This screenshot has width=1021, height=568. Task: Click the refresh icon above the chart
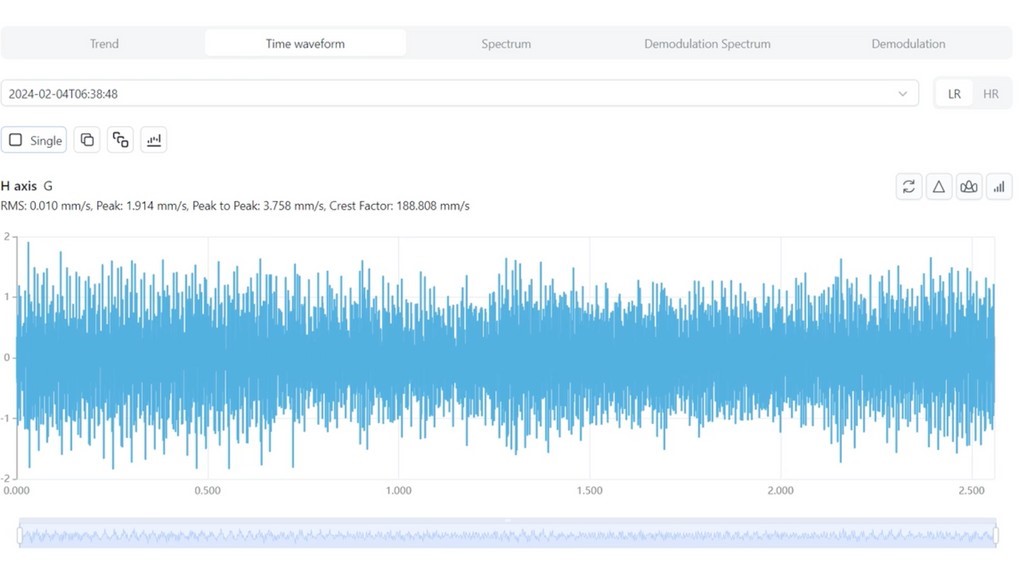pos(908,186)
